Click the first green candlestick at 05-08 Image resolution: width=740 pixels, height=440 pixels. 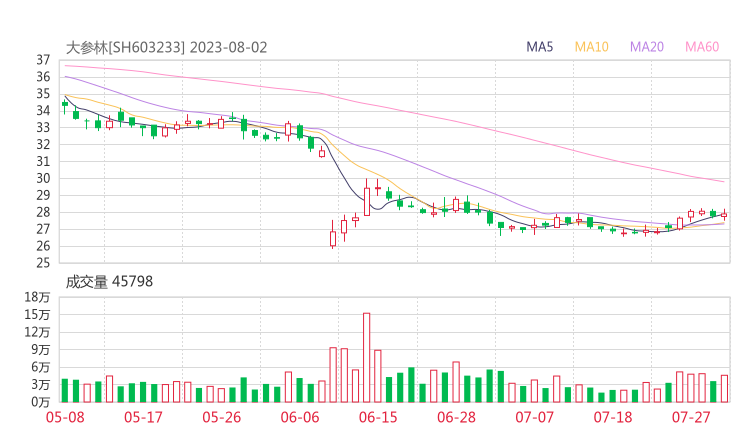pos(65,106)
